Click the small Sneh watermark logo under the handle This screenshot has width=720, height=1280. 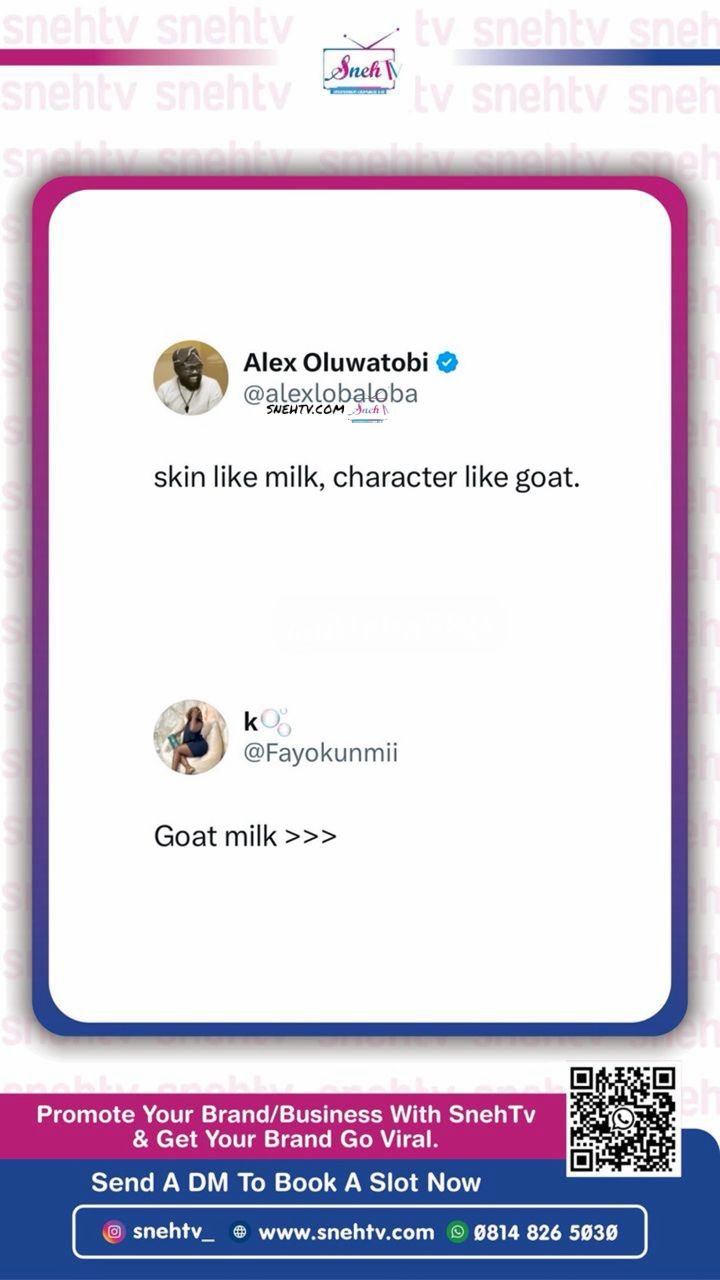click(x=368, y=410)
